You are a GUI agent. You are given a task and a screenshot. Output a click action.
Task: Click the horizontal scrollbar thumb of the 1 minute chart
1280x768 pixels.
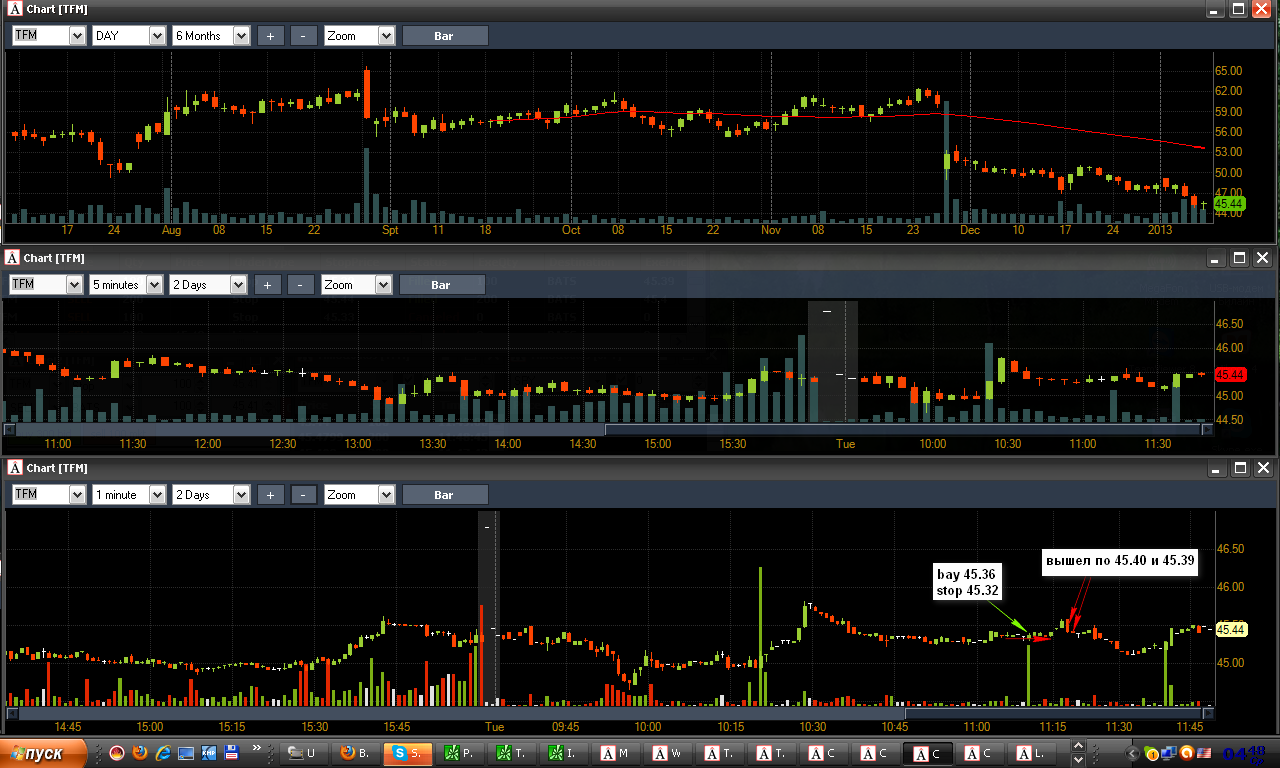tap(1053, 713)
